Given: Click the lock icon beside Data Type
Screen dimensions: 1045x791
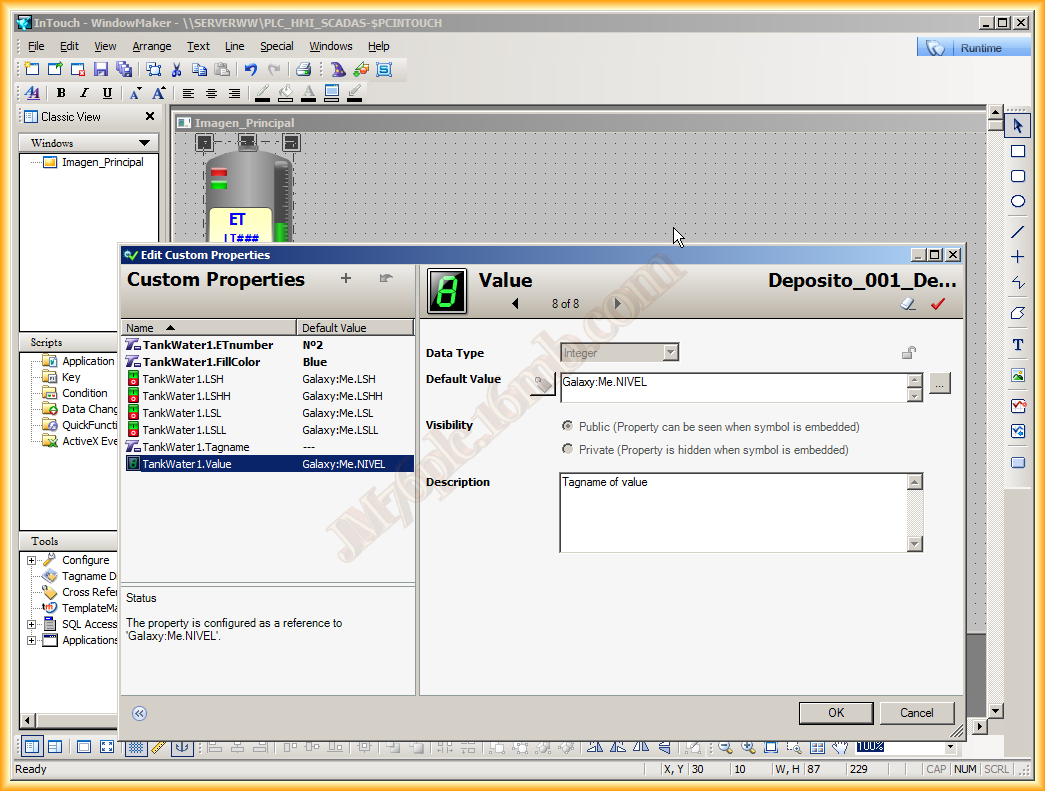Looking at the screenshot, I should click(x=908, y=352).
